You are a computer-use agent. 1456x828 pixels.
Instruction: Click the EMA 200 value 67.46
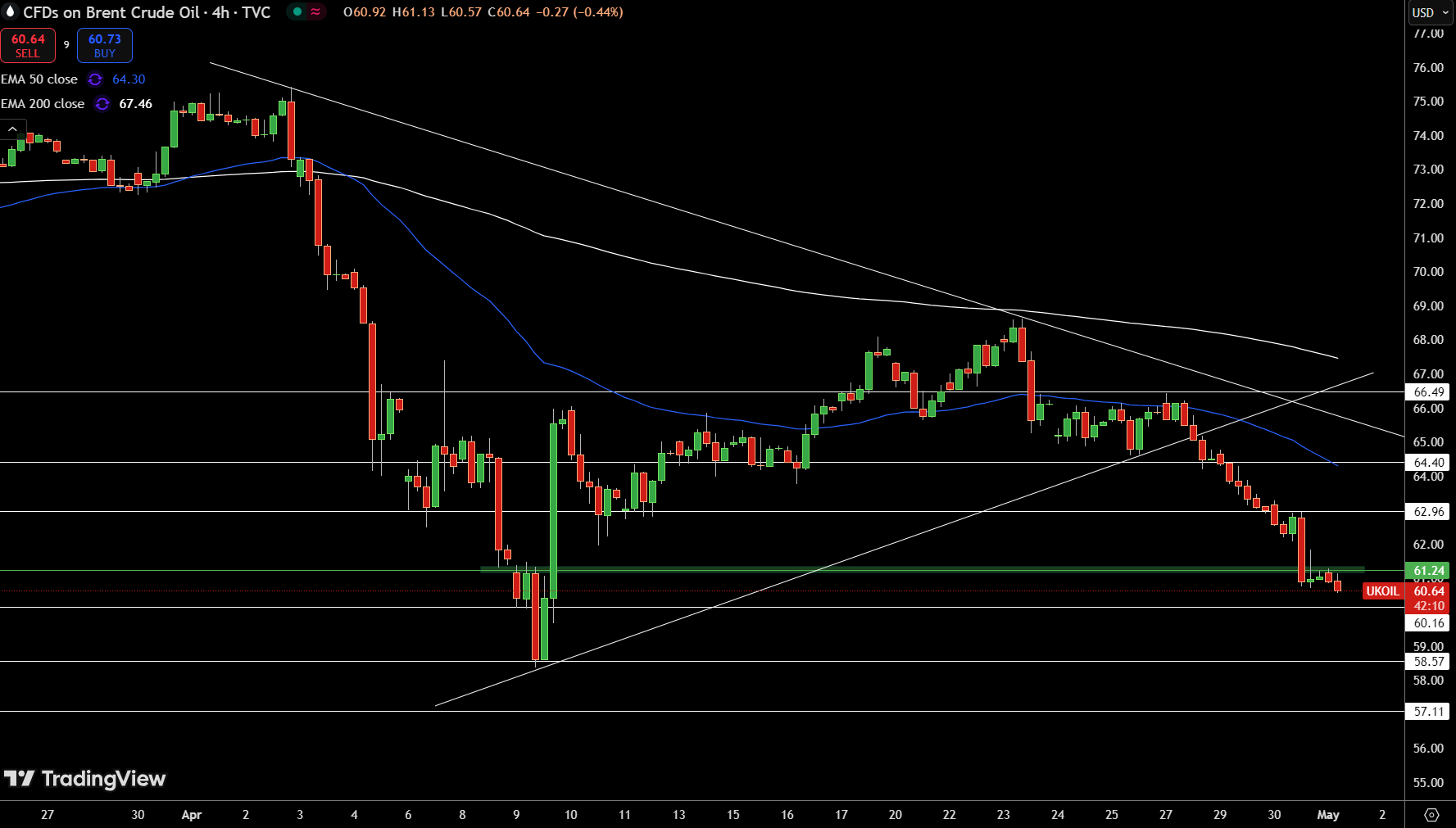click(x=136, y=104)
